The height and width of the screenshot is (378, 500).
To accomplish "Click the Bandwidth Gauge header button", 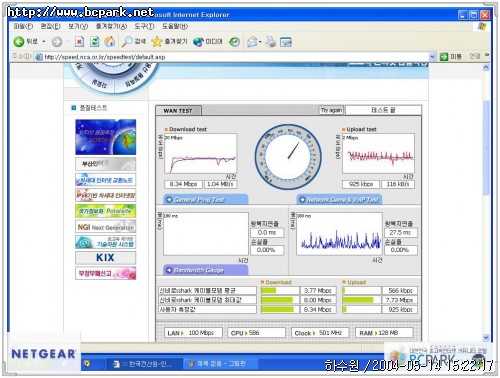I will coord(205,270).
